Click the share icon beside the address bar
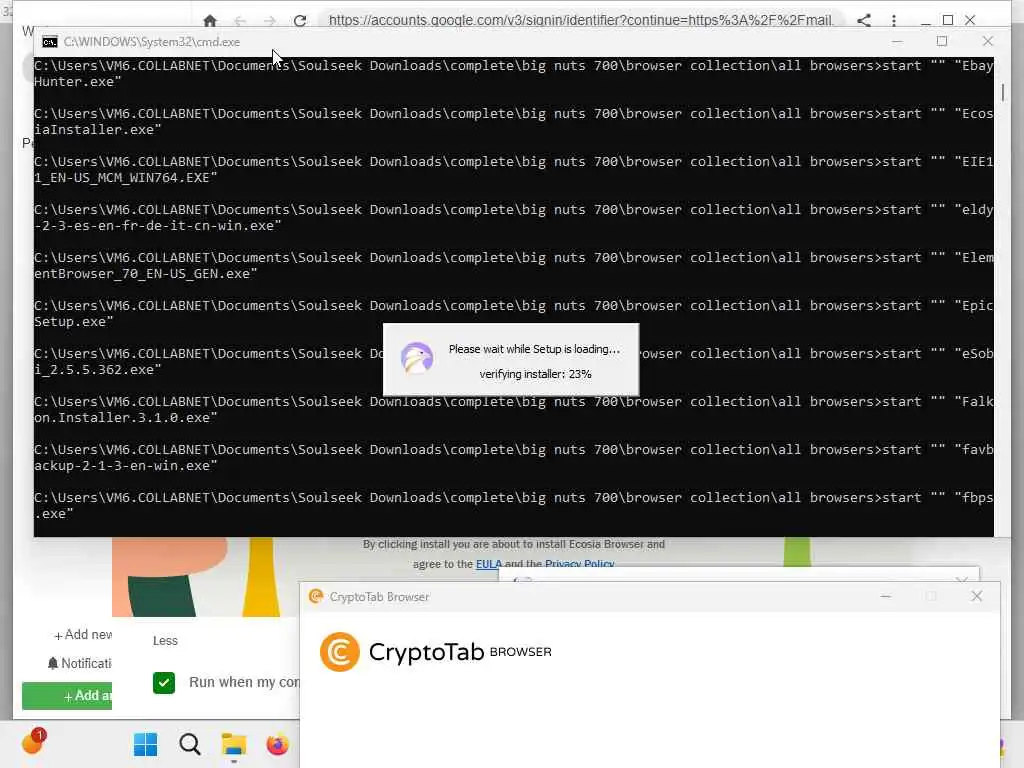1024x768 pixels. tap(864, 20)
